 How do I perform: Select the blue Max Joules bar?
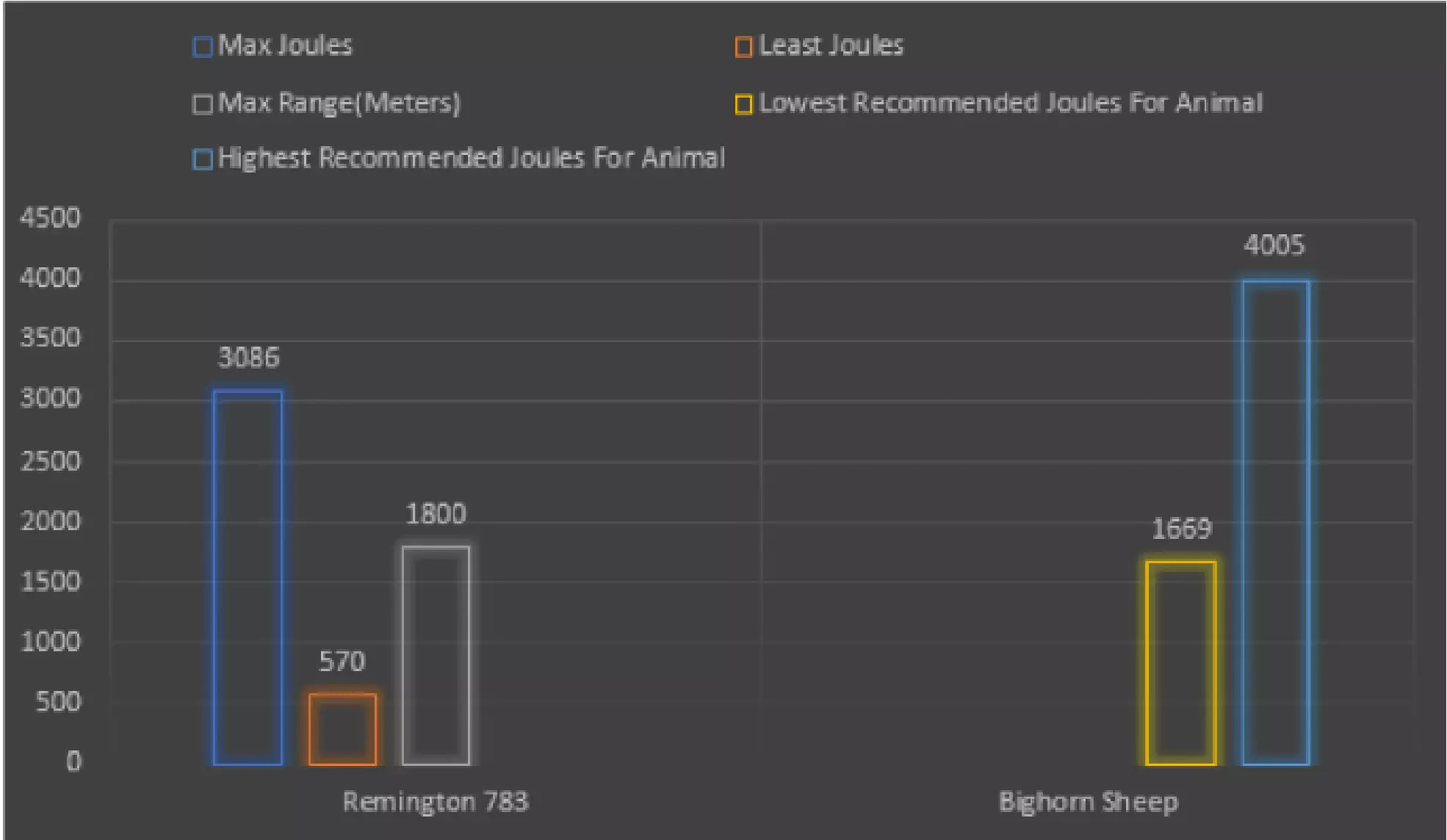(248, 577)
